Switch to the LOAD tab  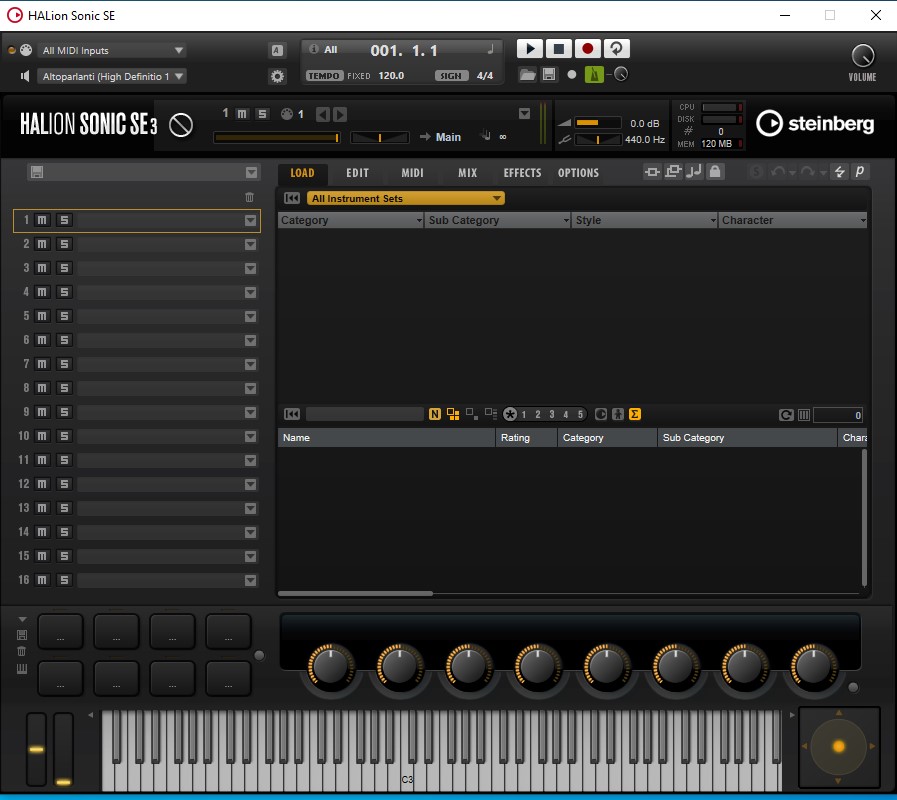(x=302, y=173)
